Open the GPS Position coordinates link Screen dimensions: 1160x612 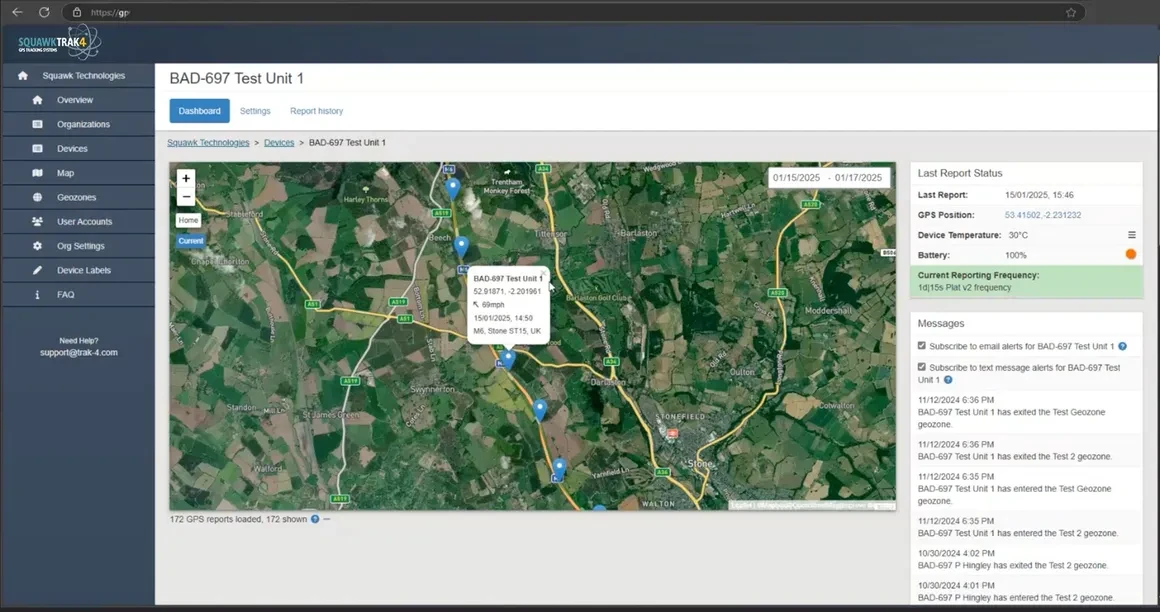(1042, 215)
